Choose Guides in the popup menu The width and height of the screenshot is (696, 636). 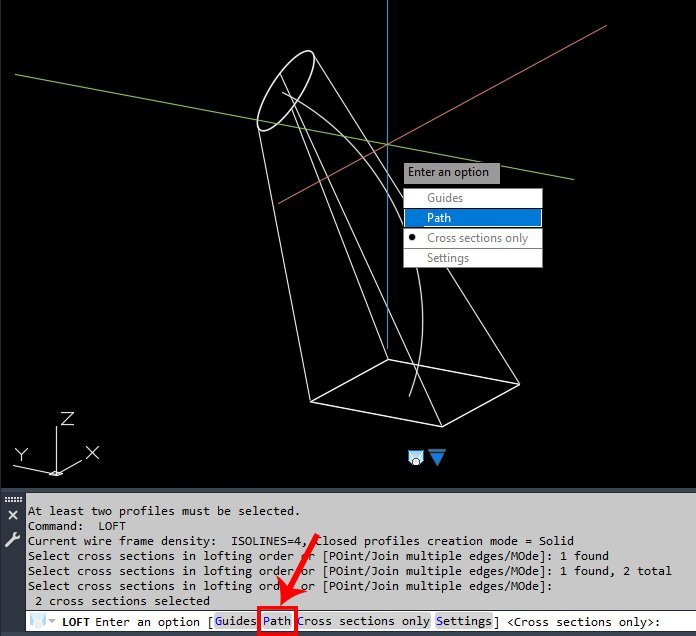click(x=473, y=198)
